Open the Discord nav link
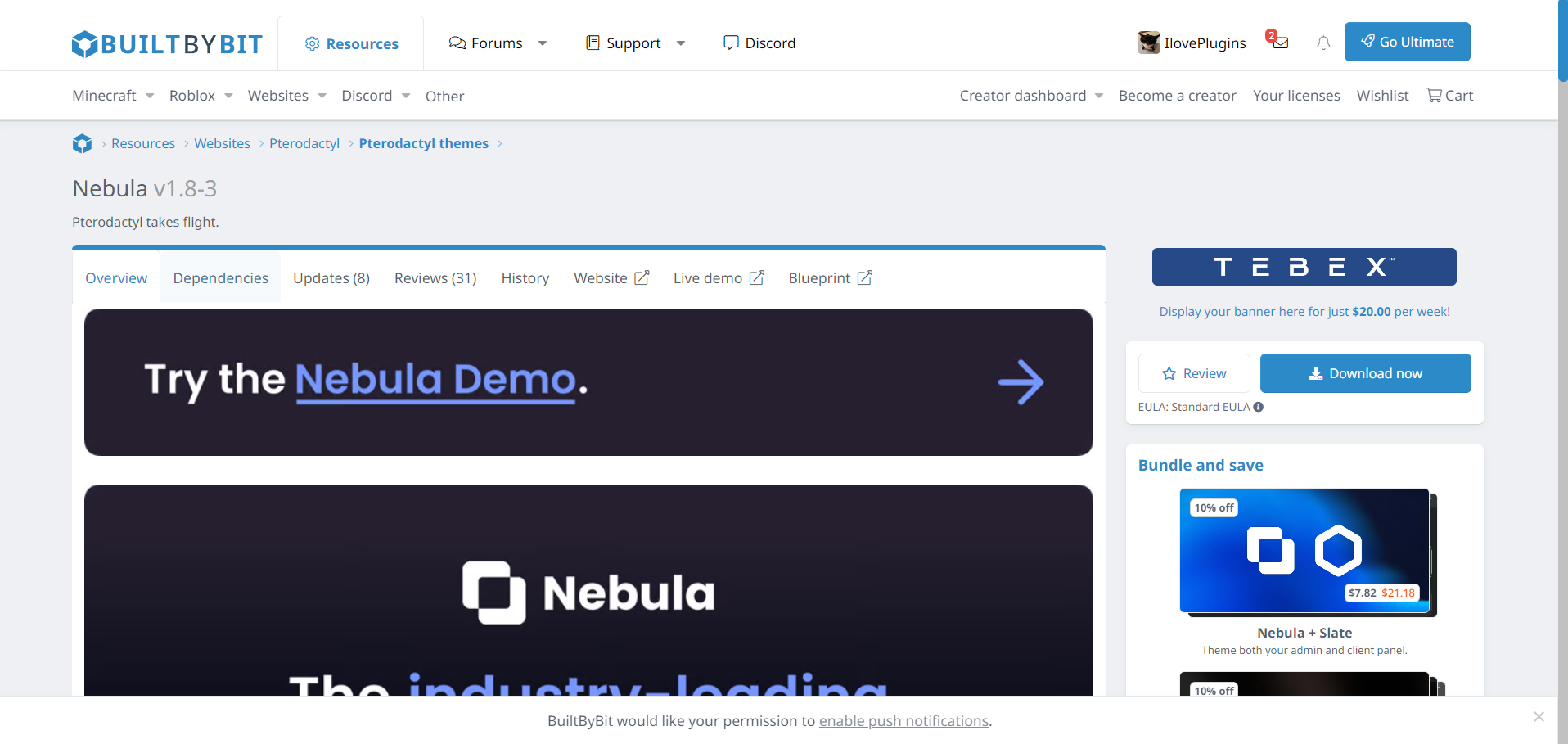The image size is (1568, 744). click(759, 43)
